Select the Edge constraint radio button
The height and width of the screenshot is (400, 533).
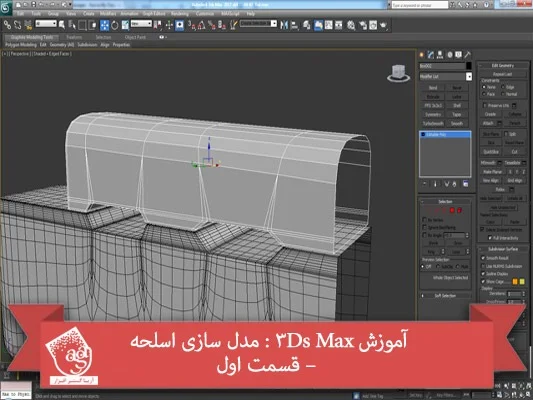click(503, 87)
